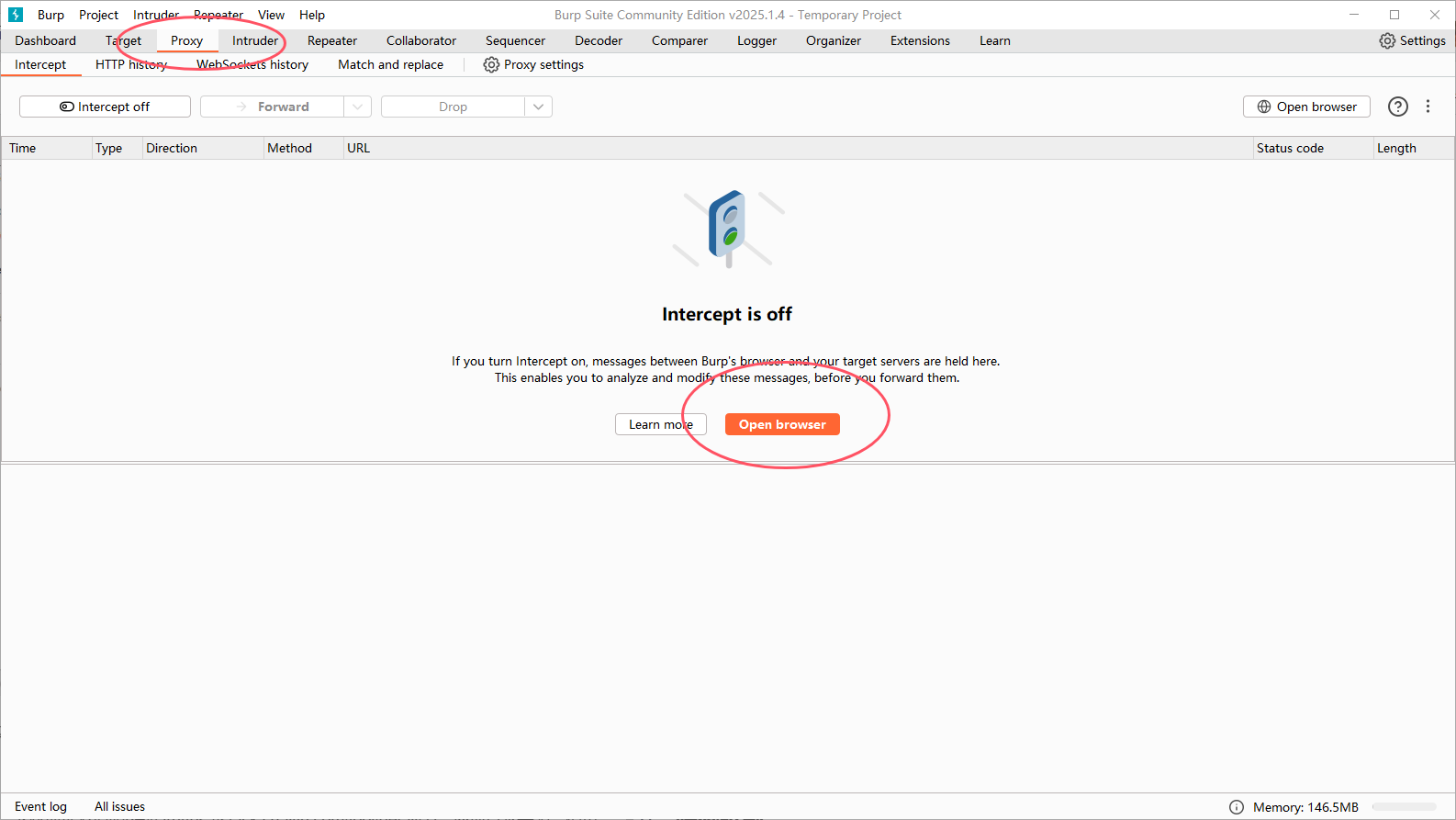Click the memory usage progress bar

pyautogui.click(x=1404, y=807)
